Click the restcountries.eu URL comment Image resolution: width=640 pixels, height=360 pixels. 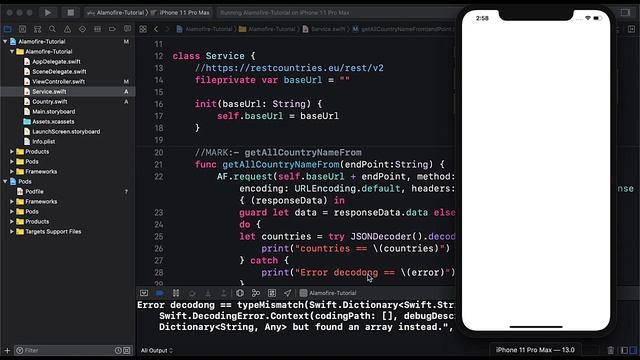[x=289, y=68]
